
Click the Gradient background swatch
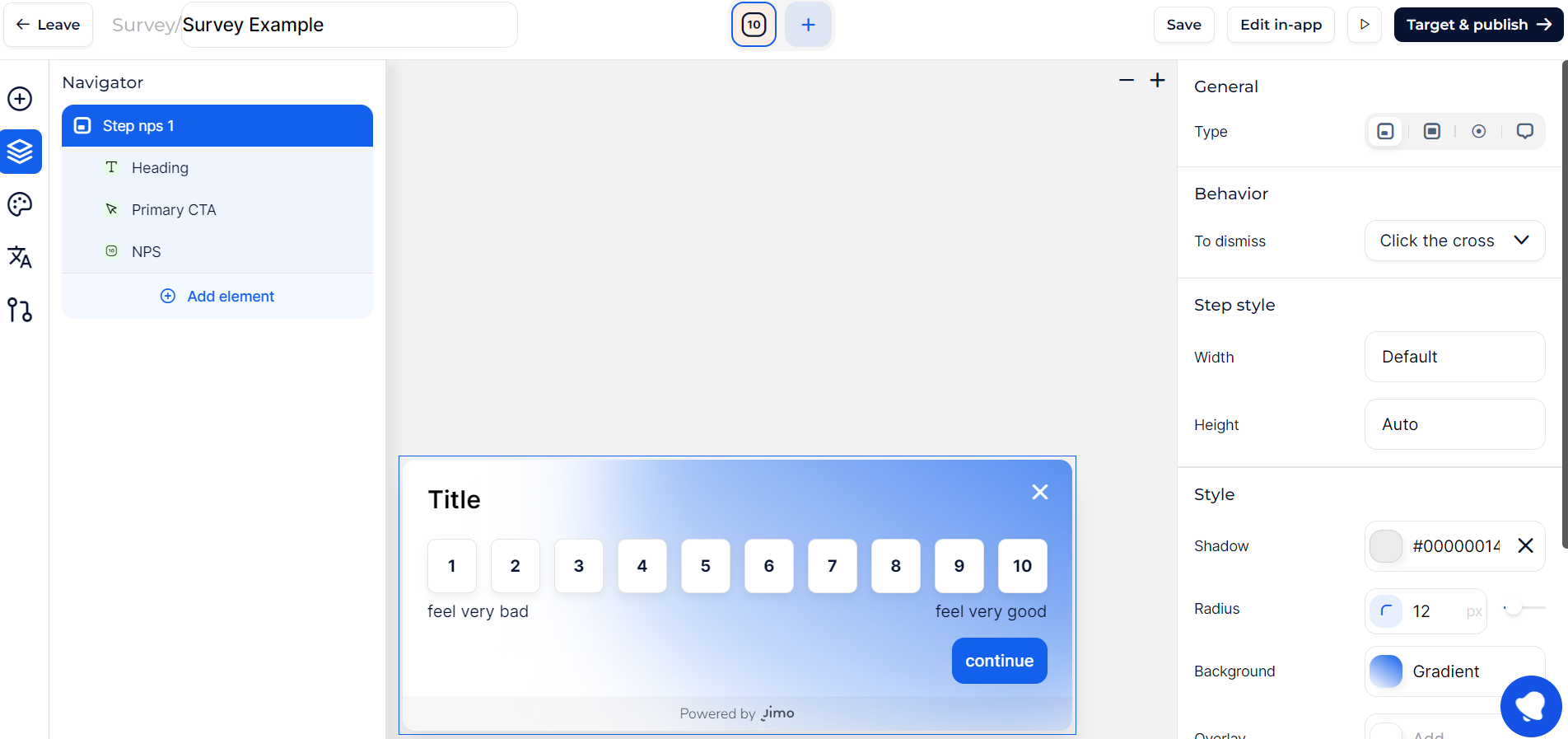[1386, 671]
